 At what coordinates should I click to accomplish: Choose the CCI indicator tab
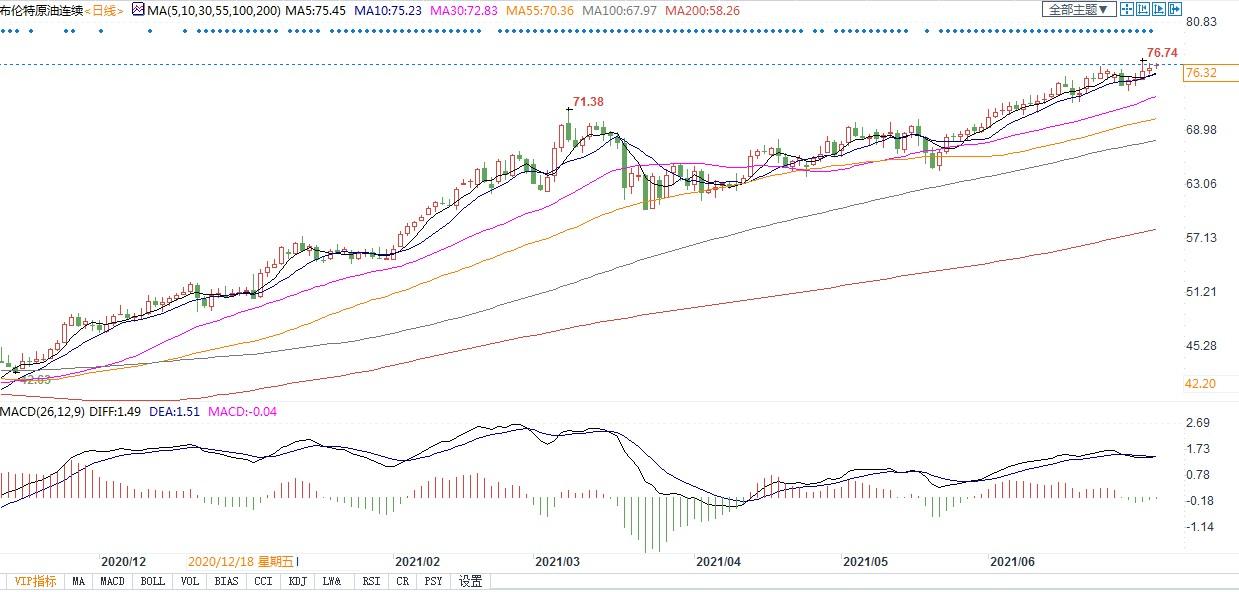(x=262, y=581)
